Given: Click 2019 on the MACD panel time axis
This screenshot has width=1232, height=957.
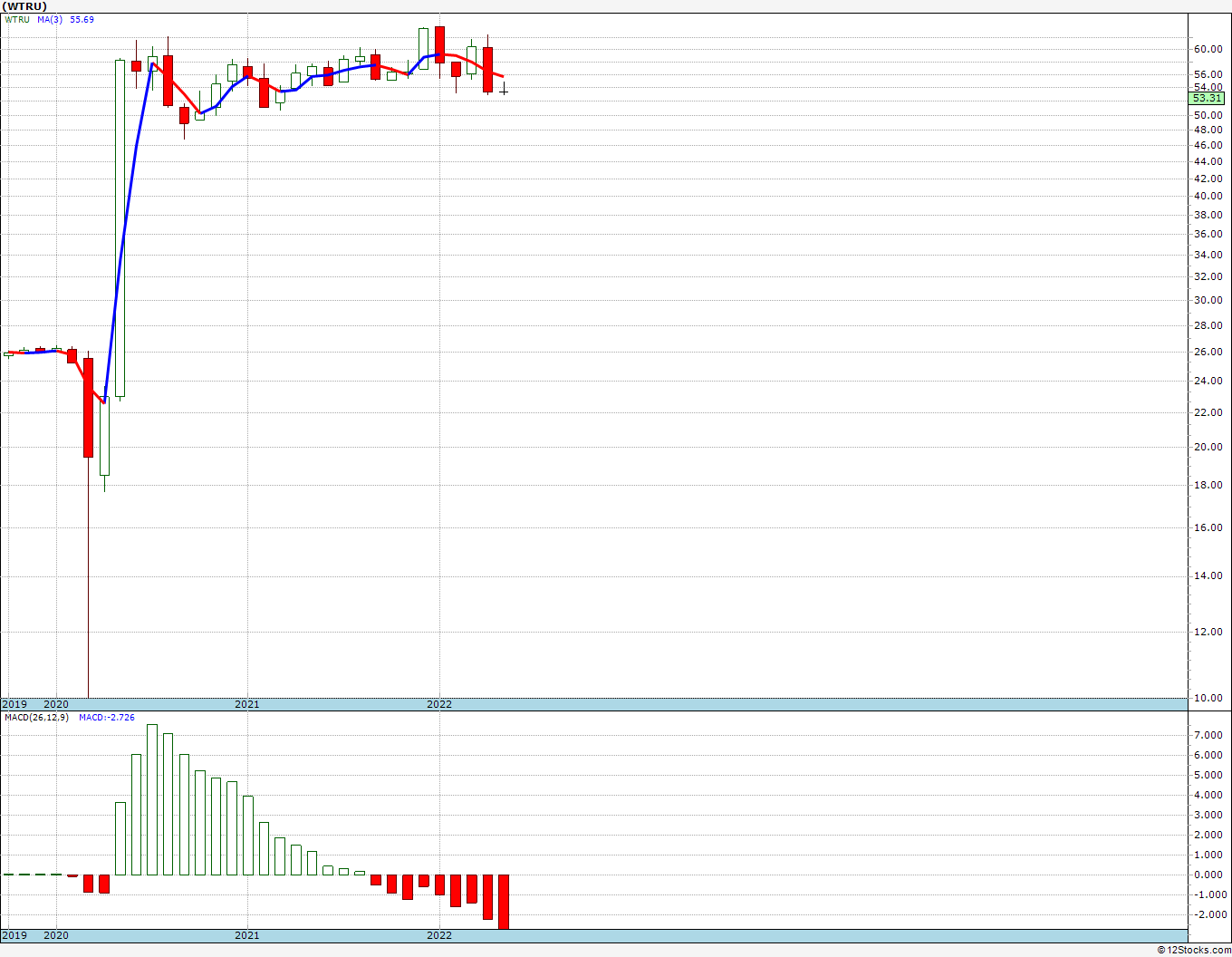Looking at the screenshot, I should (14, 935).
